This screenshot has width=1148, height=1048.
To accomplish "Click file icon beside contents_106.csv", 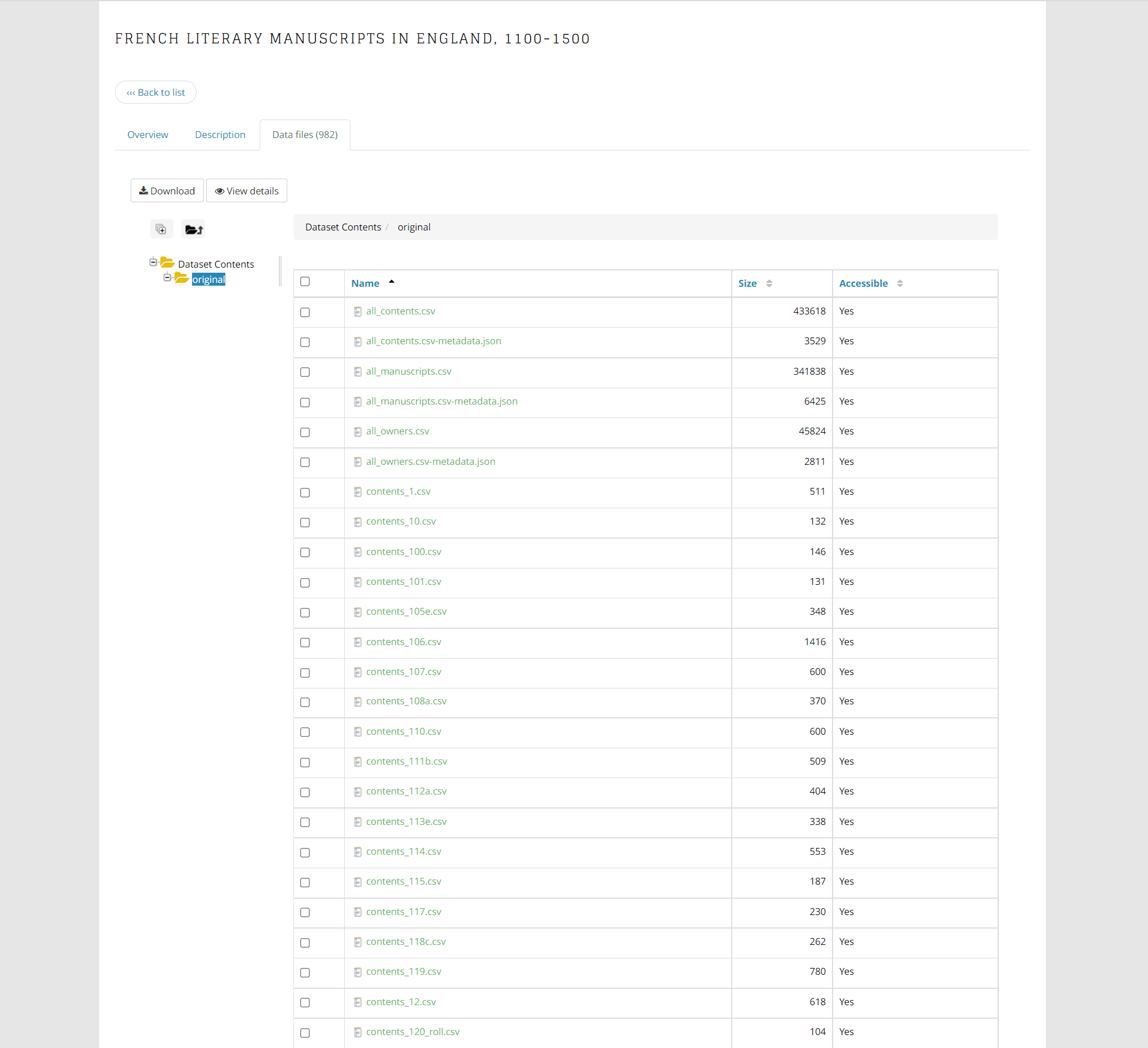I will [x=358, y=642].
